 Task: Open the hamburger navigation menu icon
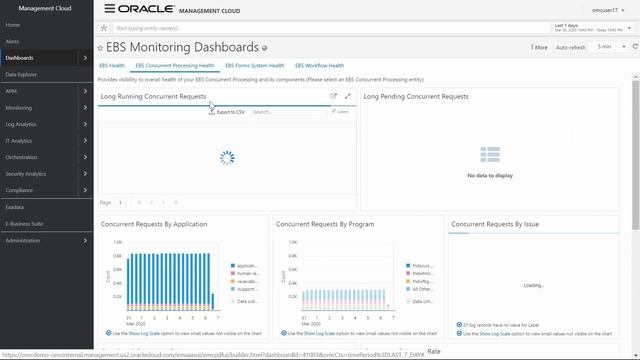(109, 9)
